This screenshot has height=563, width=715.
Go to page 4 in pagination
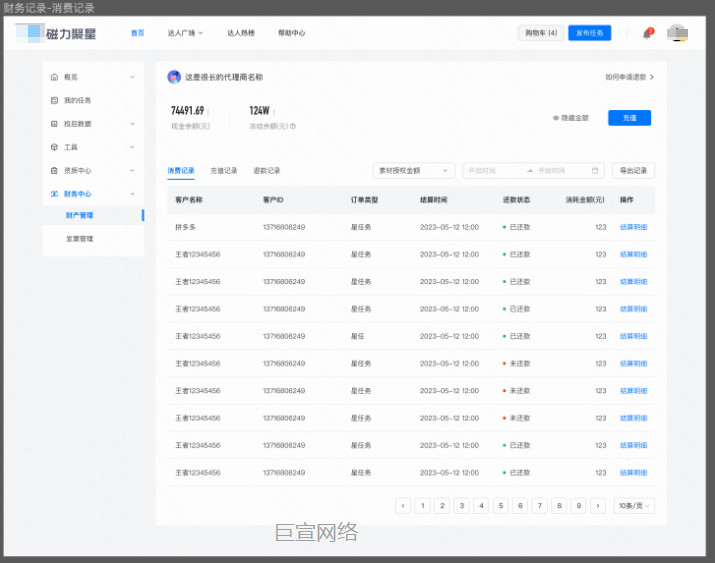coord(481,506)
